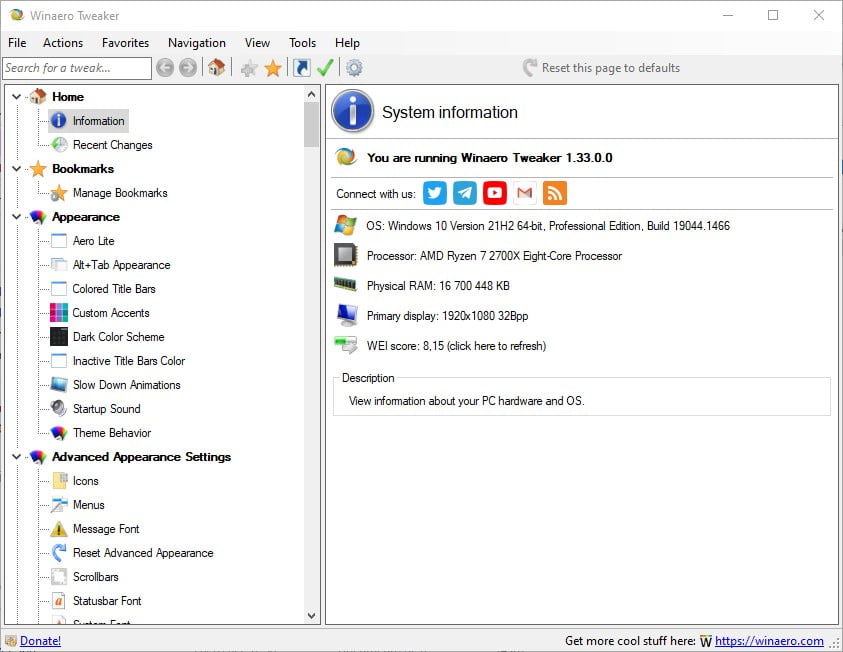Open the Actions menu

[63, 42]
